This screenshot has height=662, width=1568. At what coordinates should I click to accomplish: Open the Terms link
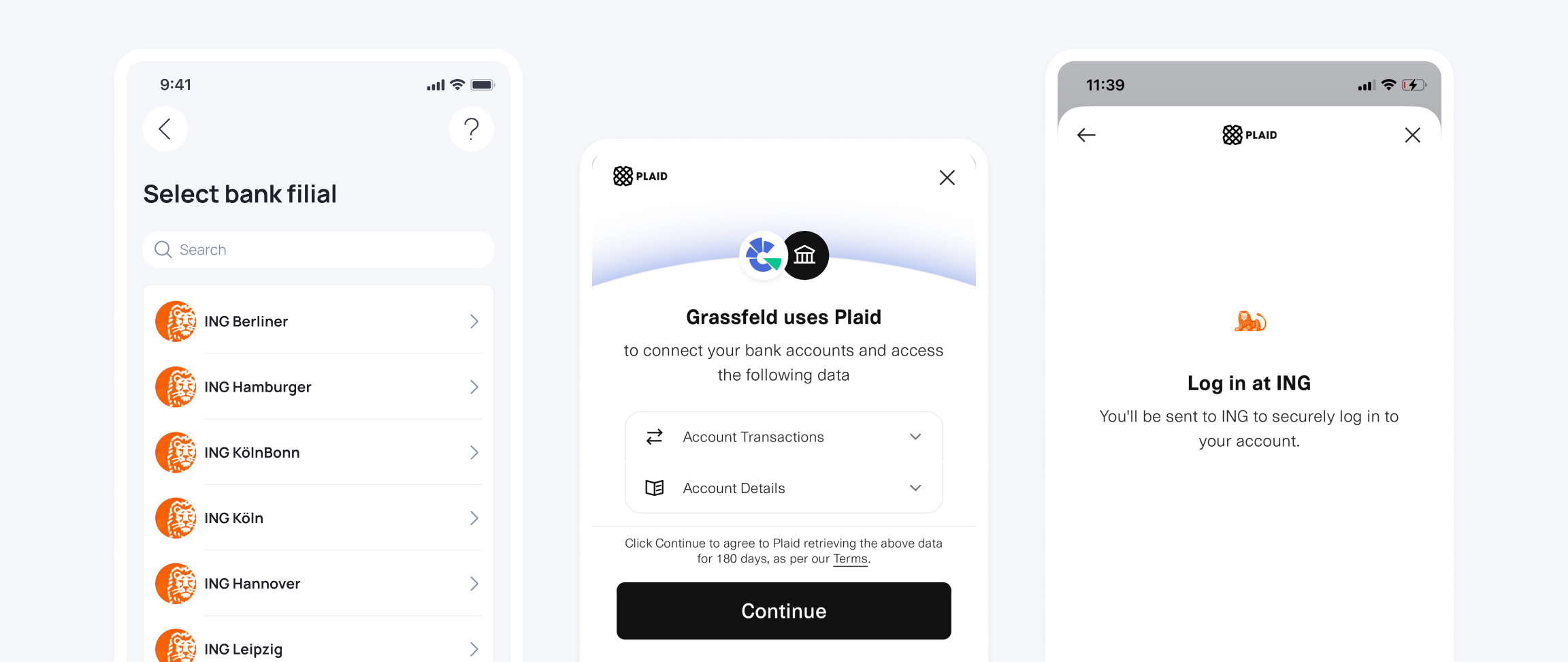point(851,559)
